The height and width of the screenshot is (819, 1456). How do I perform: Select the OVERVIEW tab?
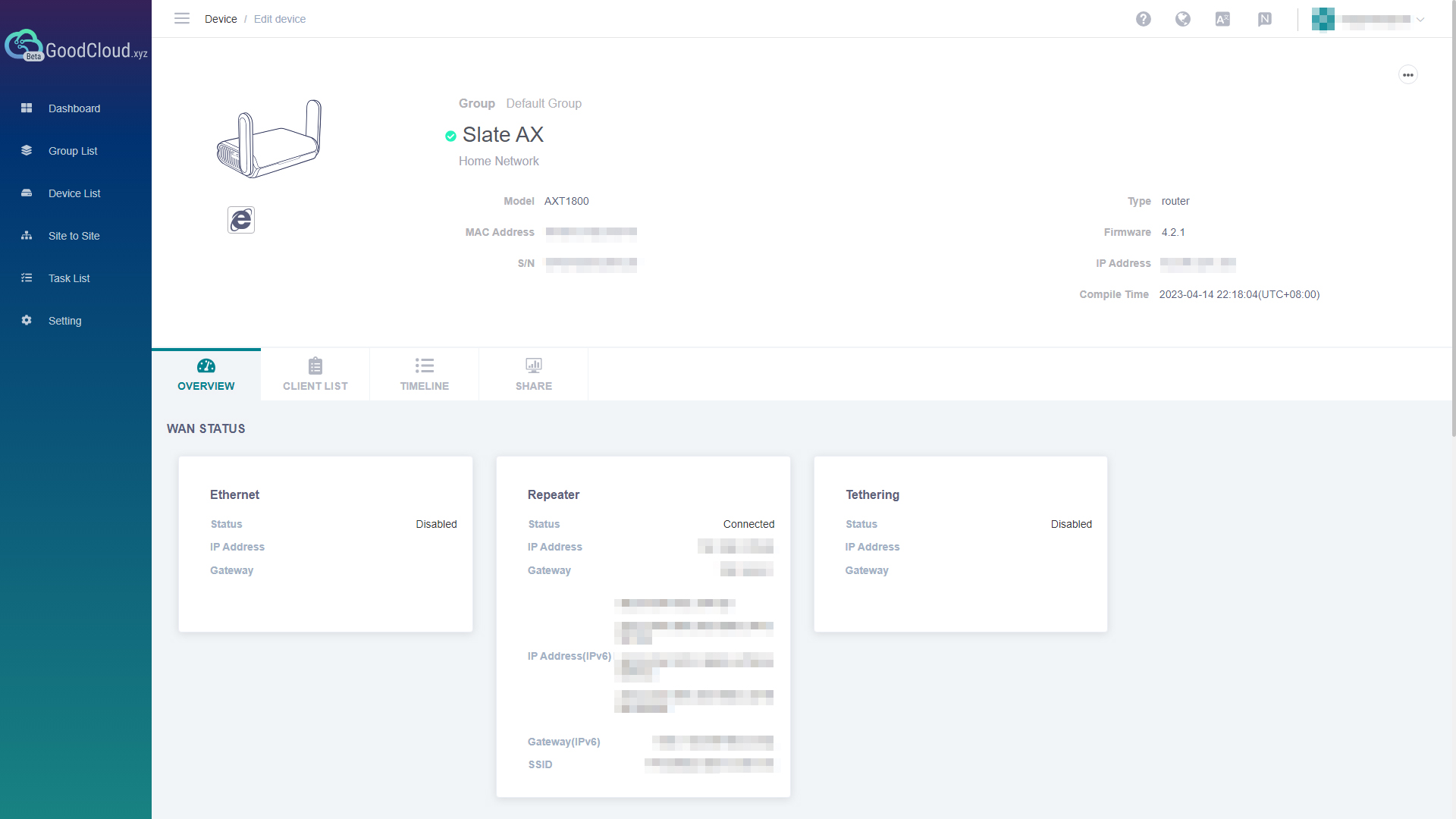pos(206,375)
